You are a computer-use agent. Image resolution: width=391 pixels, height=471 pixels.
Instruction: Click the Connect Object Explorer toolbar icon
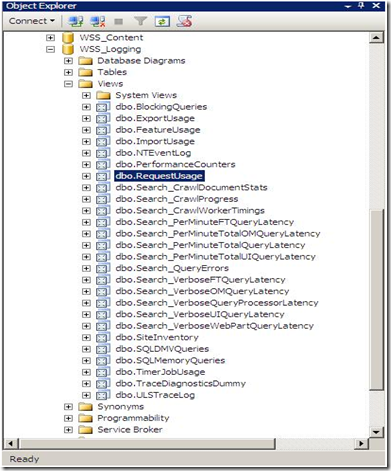click(76, 22)
